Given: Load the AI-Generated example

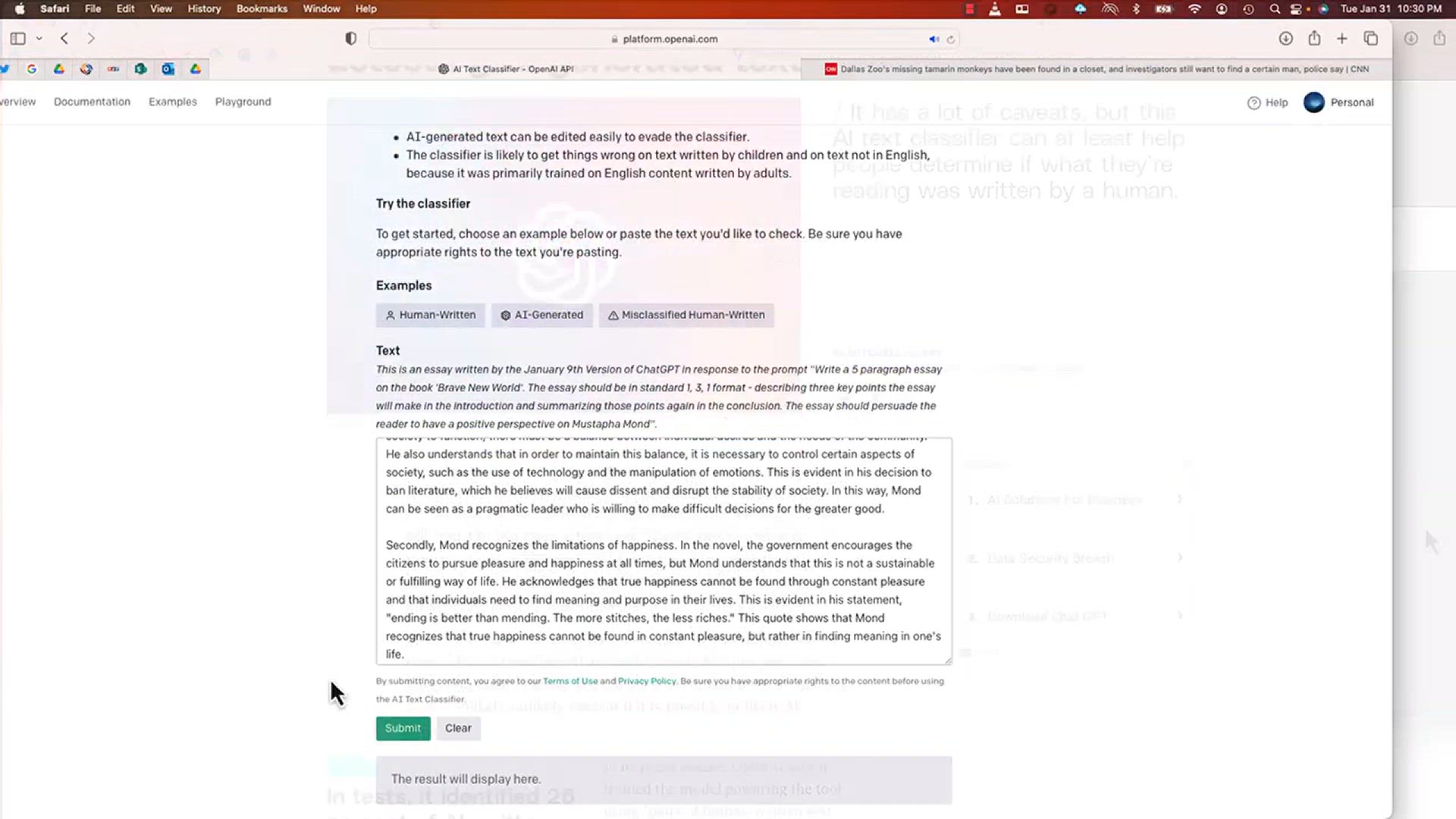Looking at the screenshot, I should [541, 315].
